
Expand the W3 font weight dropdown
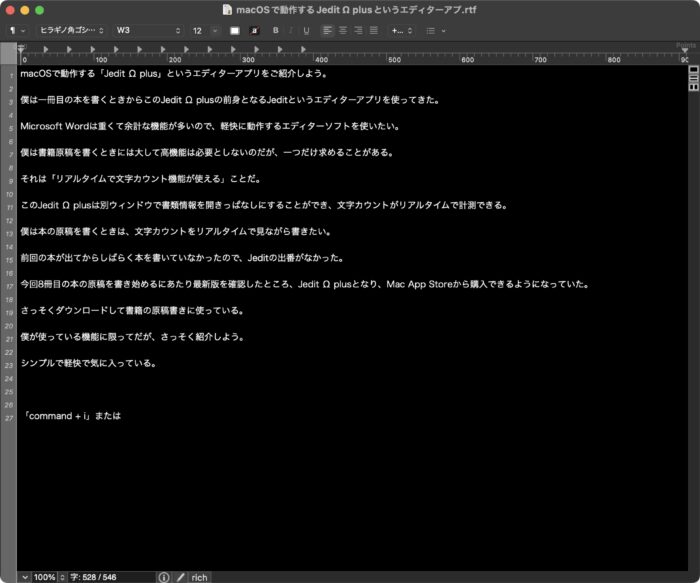coord(147,30)
